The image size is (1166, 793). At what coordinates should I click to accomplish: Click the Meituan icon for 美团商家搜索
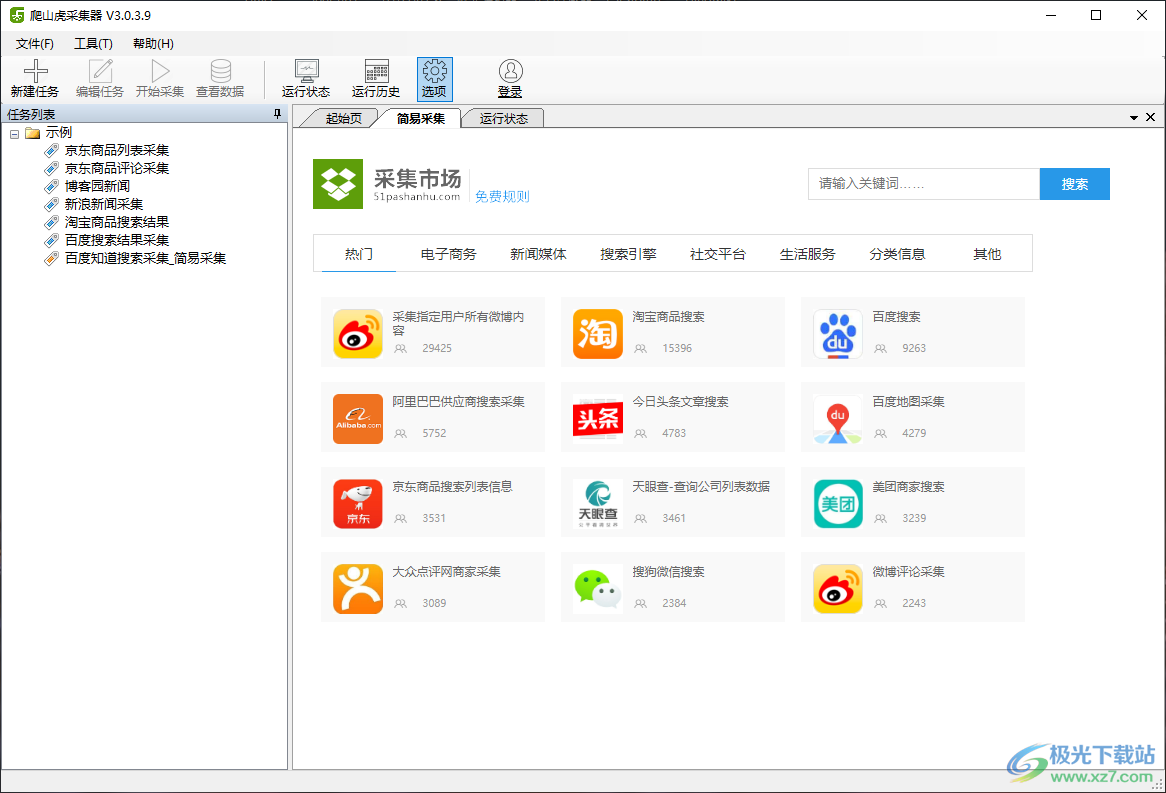pyautogui.click(x=838, y=504)
